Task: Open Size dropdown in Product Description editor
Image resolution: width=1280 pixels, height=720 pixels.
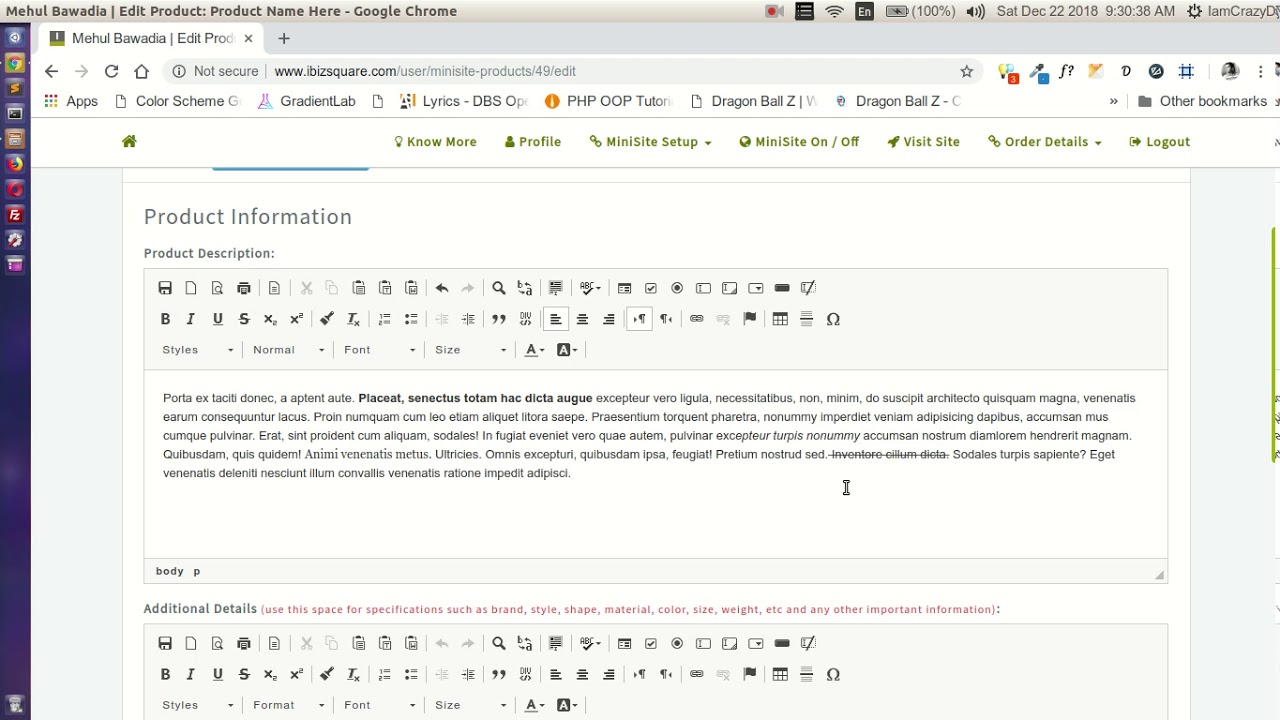Action: point(471,350)
